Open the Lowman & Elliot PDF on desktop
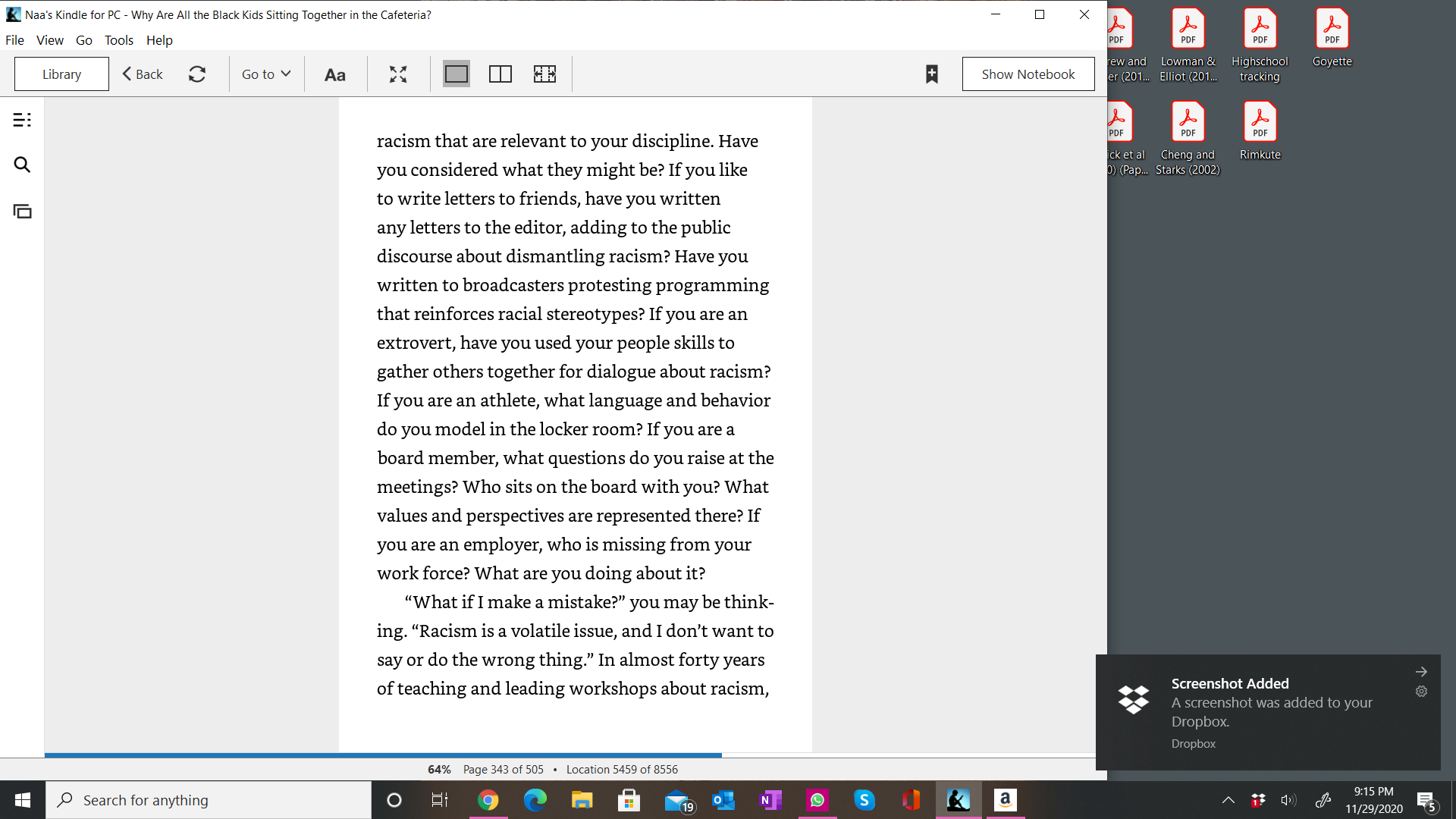Image resolution: width=1456 pixels, height=819 pixels. [x=1188, y=45]
